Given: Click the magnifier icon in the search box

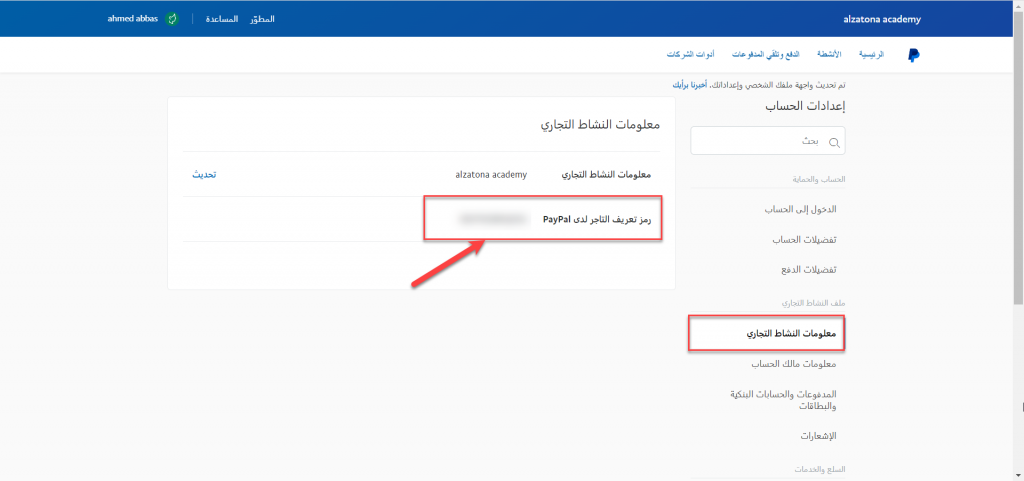Looking at the screenshot, I should [834, 142].
